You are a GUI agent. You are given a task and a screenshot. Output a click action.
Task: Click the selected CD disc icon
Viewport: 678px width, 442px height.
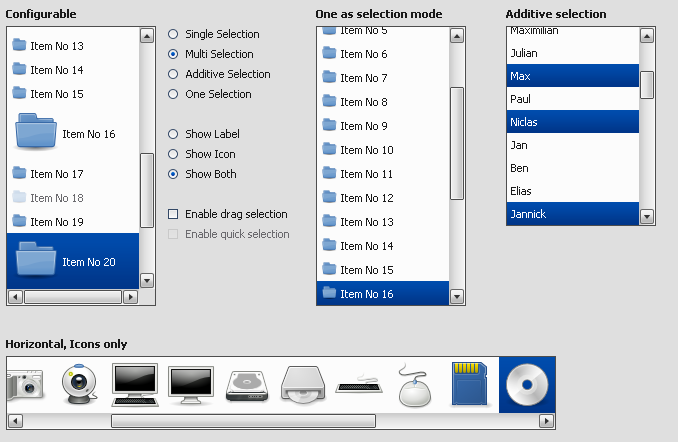coord(526,384)
